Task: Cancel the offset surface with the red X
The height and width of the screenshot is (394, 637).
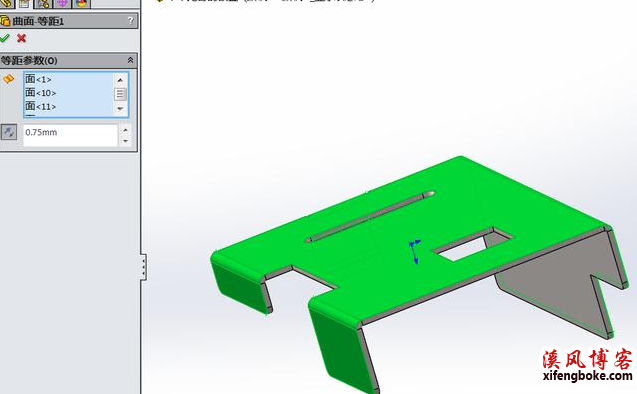Action: click(x=22, y=38)
